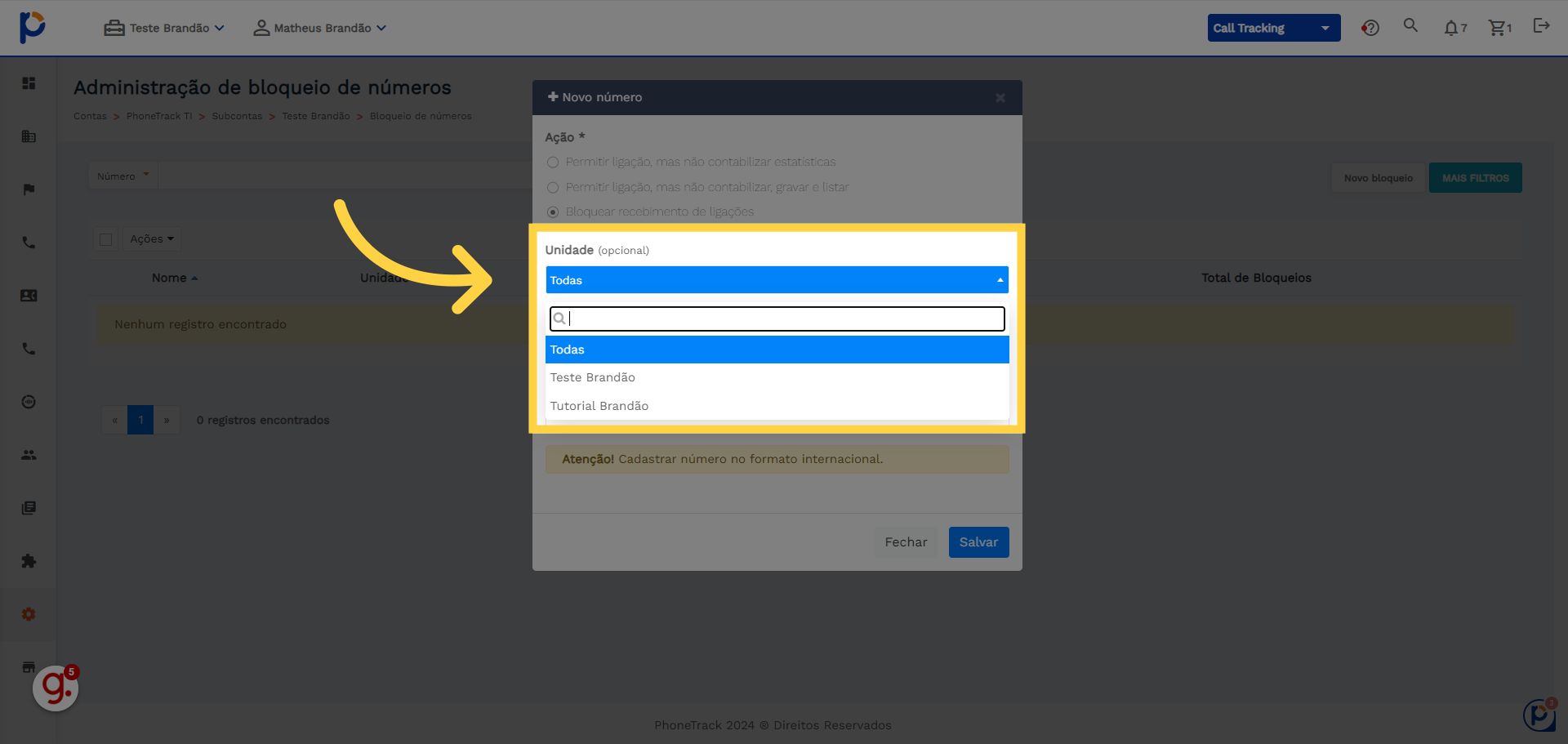The height and width of the screenshot is (744, 1568).
Task: Select page 1 in pagination
Action: tap(140, 420)
